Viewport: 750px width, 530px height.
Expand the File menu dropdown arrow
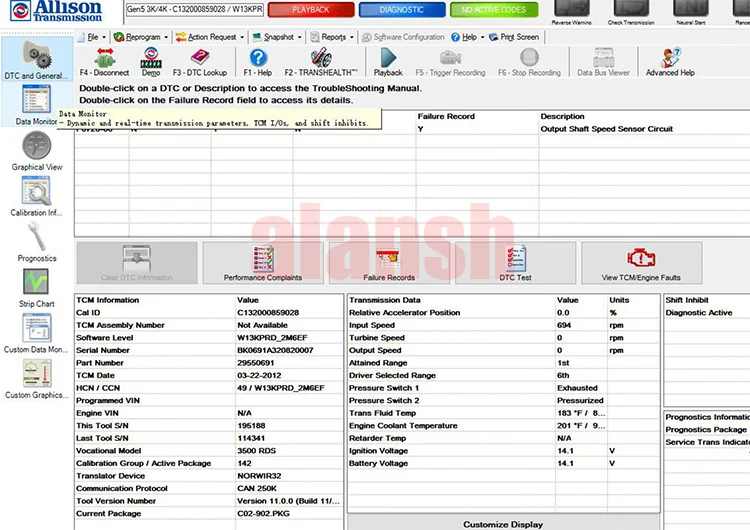[104, 37]
